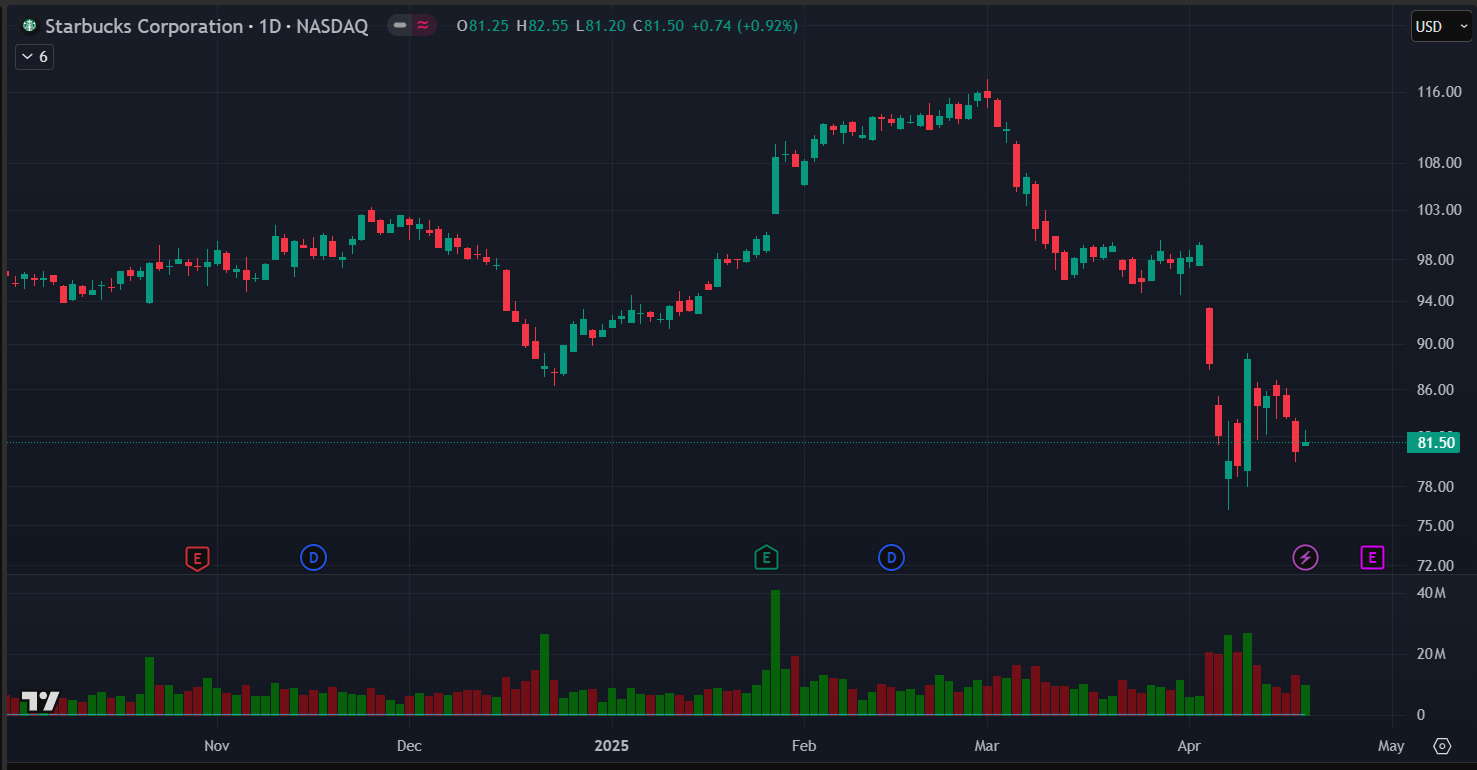Viewport: 1477px width, 770px height.
Task: Click the 103.00 price axis label
Action: (1441, 210)
